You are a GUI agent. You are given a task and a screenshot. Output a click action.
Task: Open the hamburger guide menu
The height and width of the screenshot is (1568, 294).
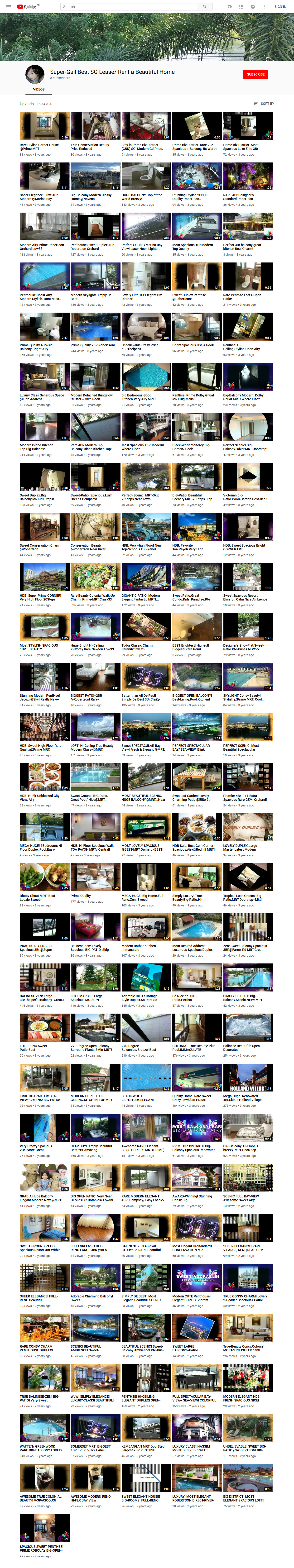[x=9, y=7]
